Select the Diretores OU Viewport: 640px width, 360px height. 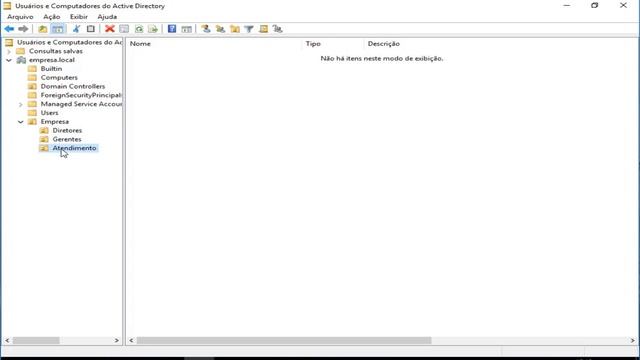(67, 131)
